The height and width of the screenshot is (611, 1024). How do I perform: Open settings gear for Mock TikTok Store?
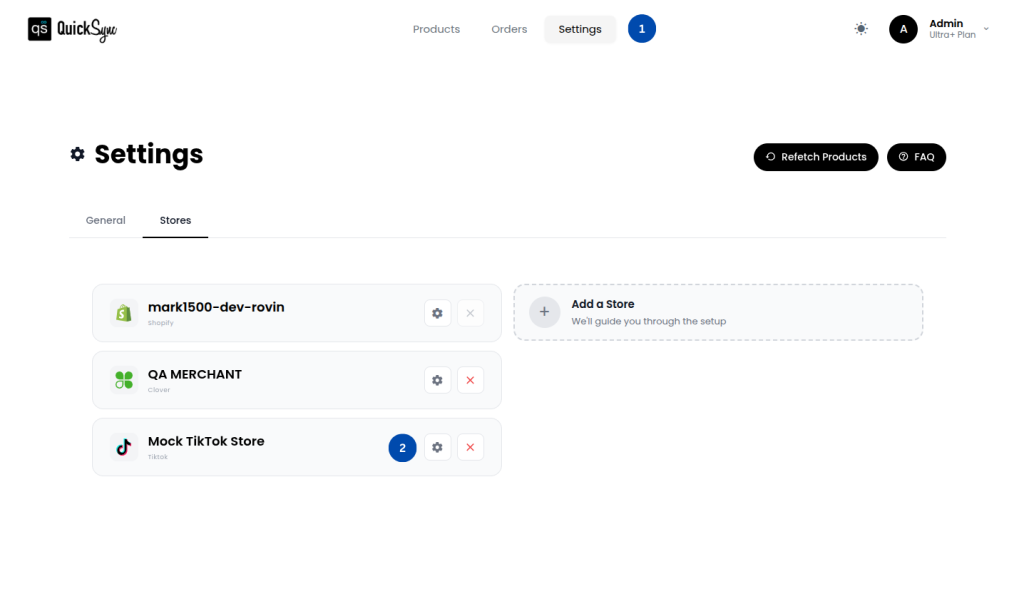437,447
